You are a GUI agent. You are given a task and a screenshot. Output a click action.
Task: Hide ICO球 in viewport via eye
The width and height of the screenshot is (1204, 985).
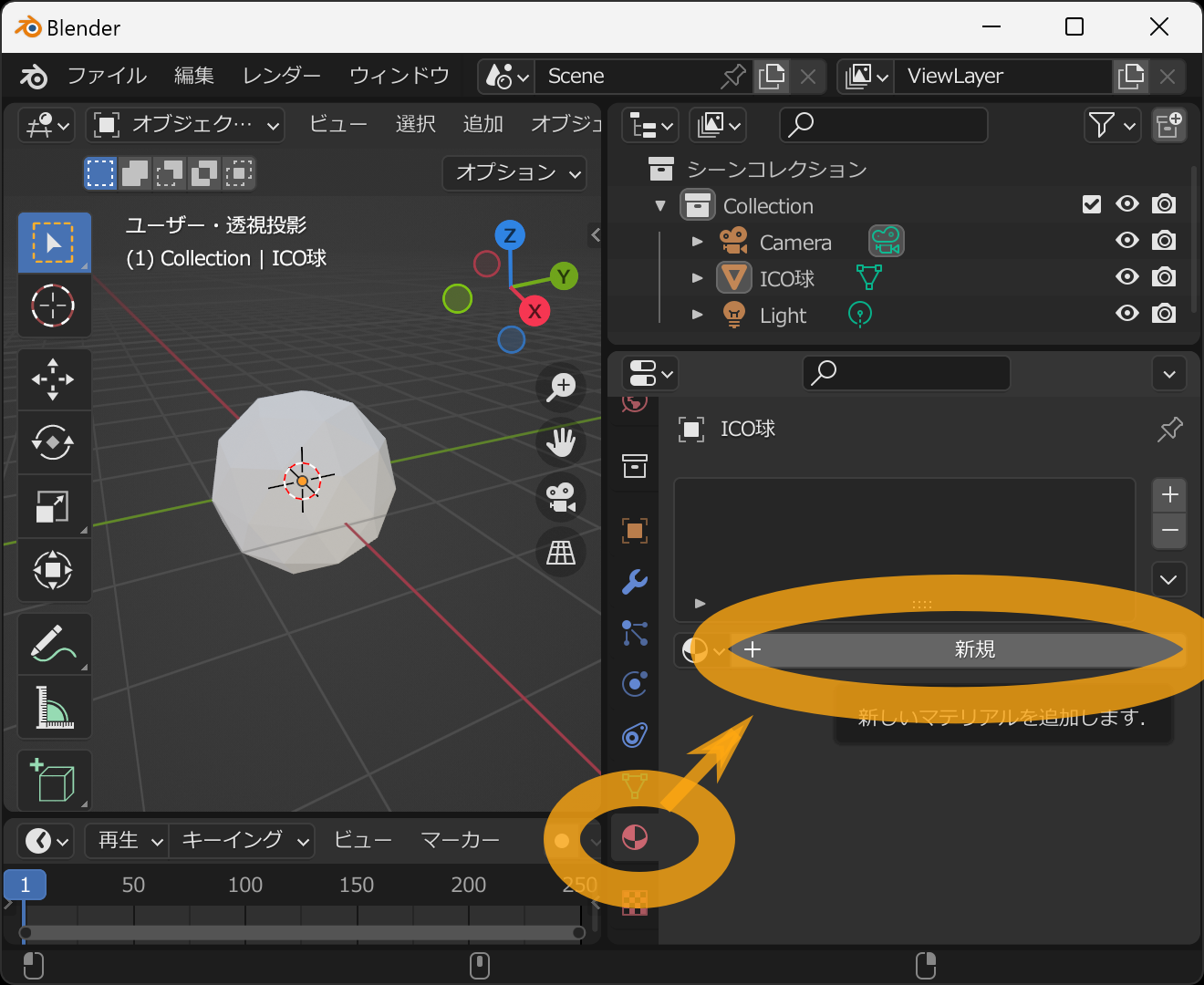coord(1127,277)
